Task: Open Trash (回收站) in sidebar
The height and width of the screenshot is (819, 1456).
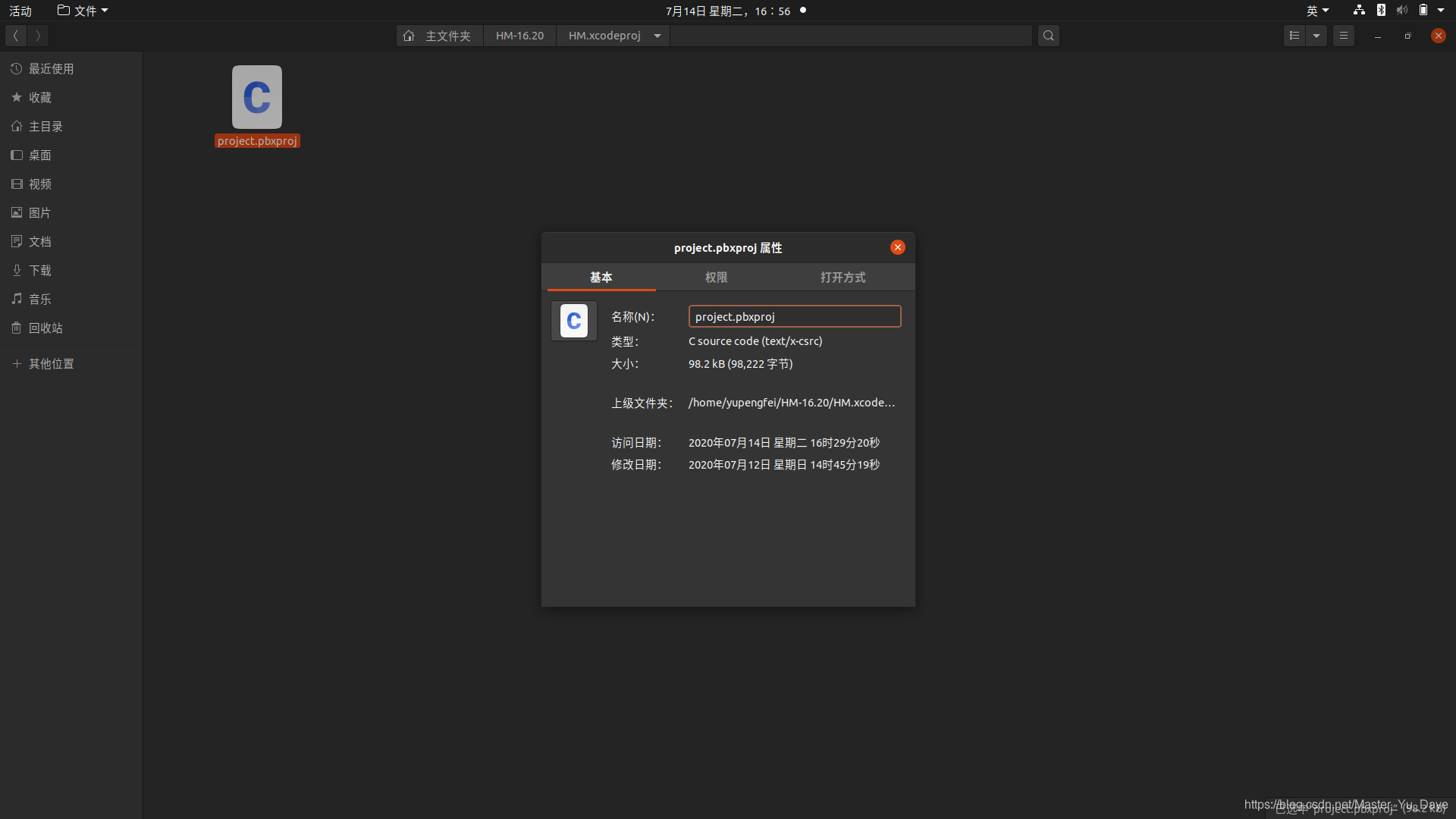Action: 71,328
